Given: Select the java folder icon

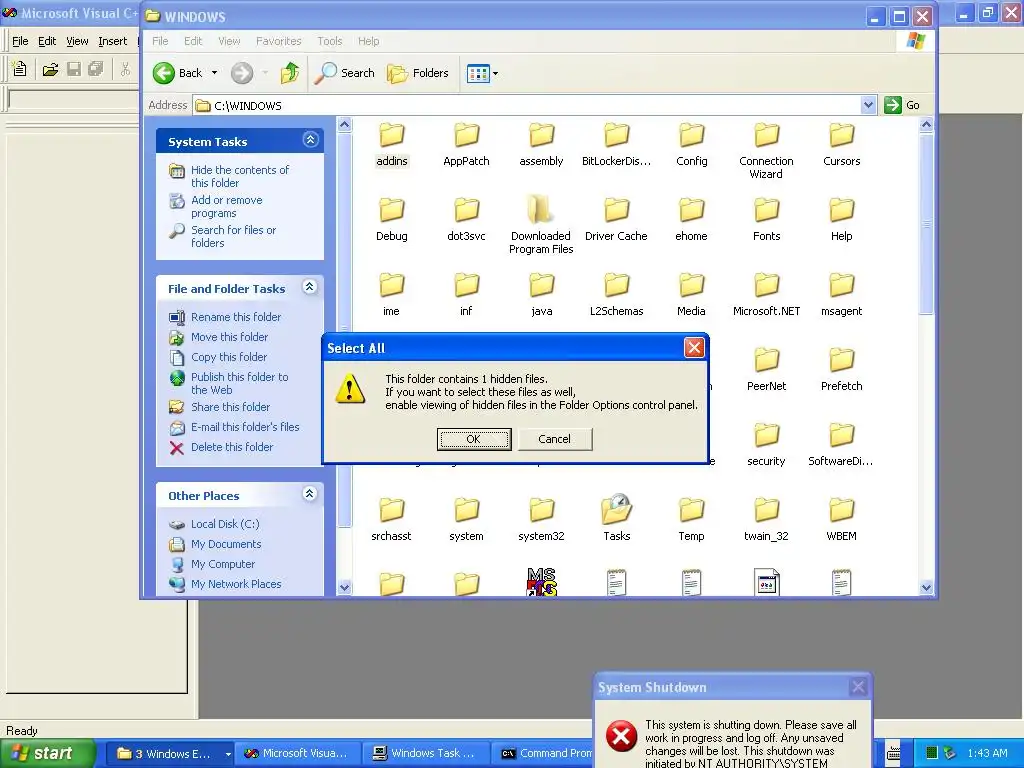Looking at the screenshot, I should [x=541, y=285].
